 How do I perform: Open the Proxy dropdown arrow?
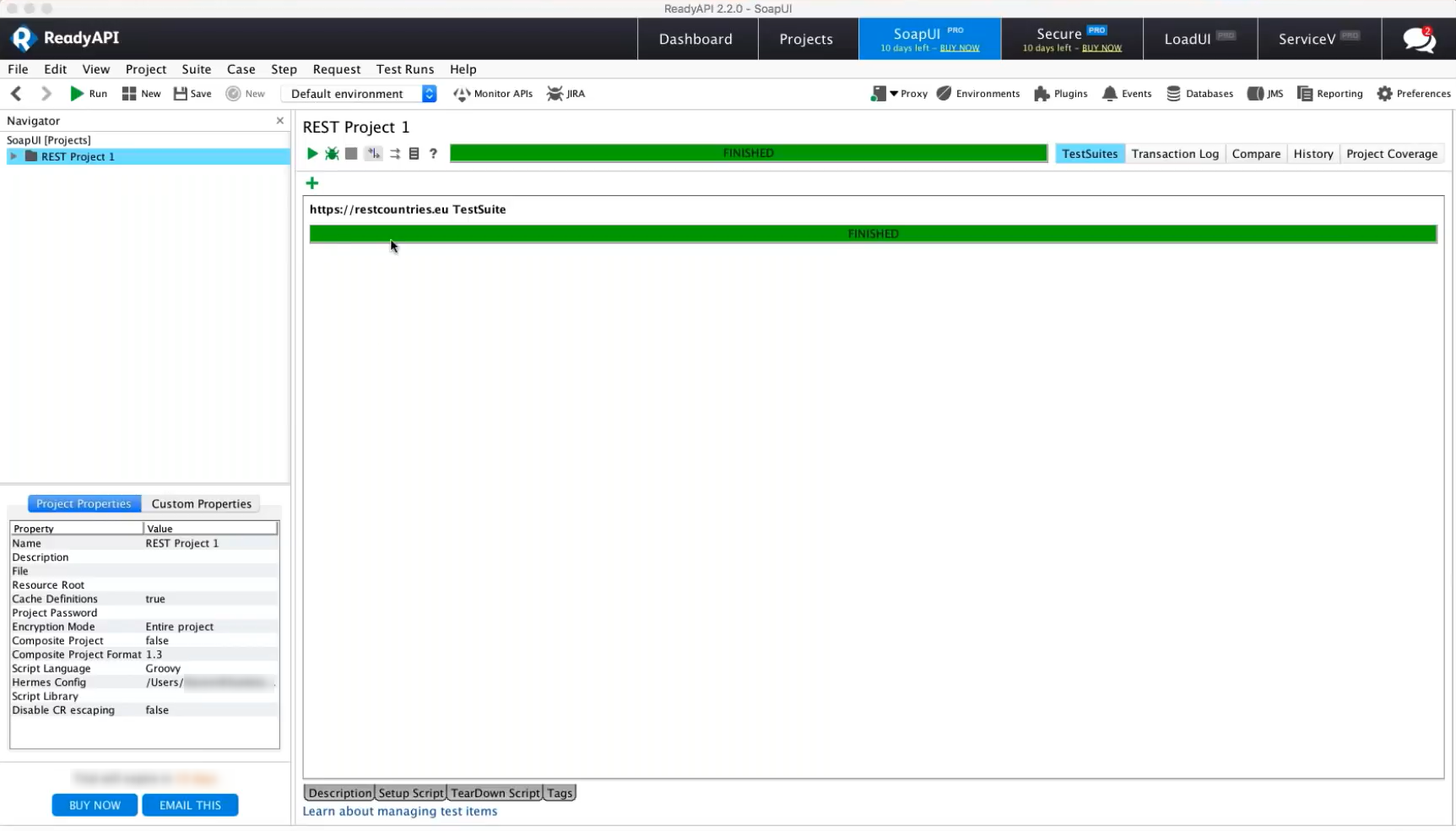(x=893, y=94)
